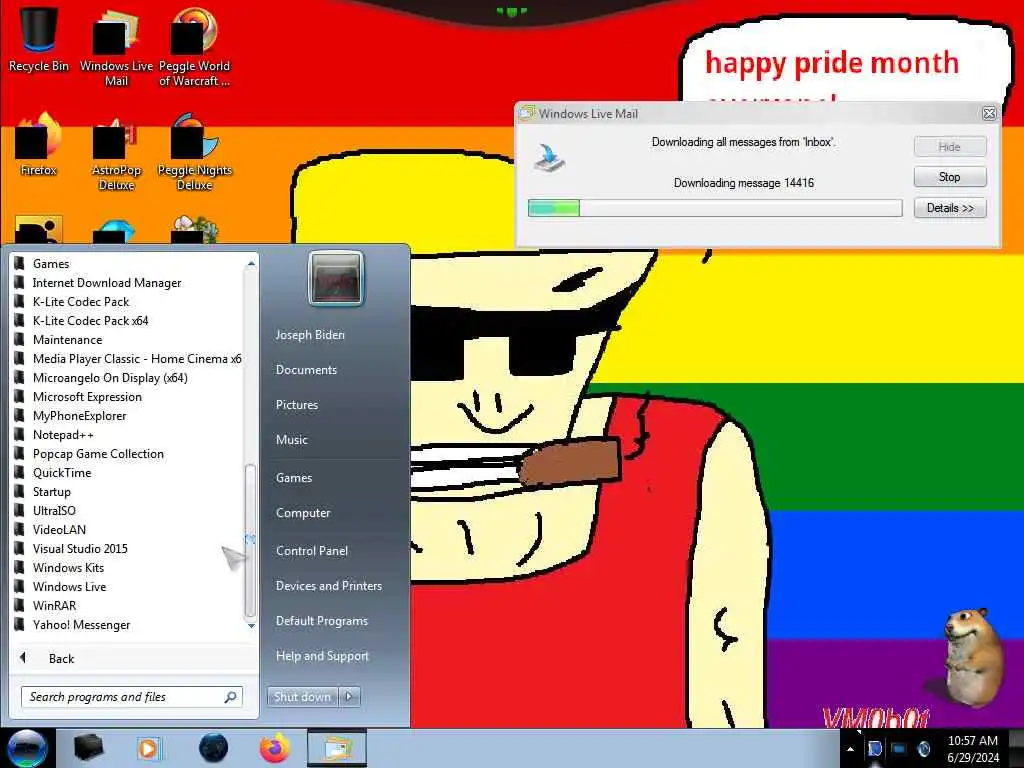Click the taskbar clock showing 10:57 AM

coord(972,748)
